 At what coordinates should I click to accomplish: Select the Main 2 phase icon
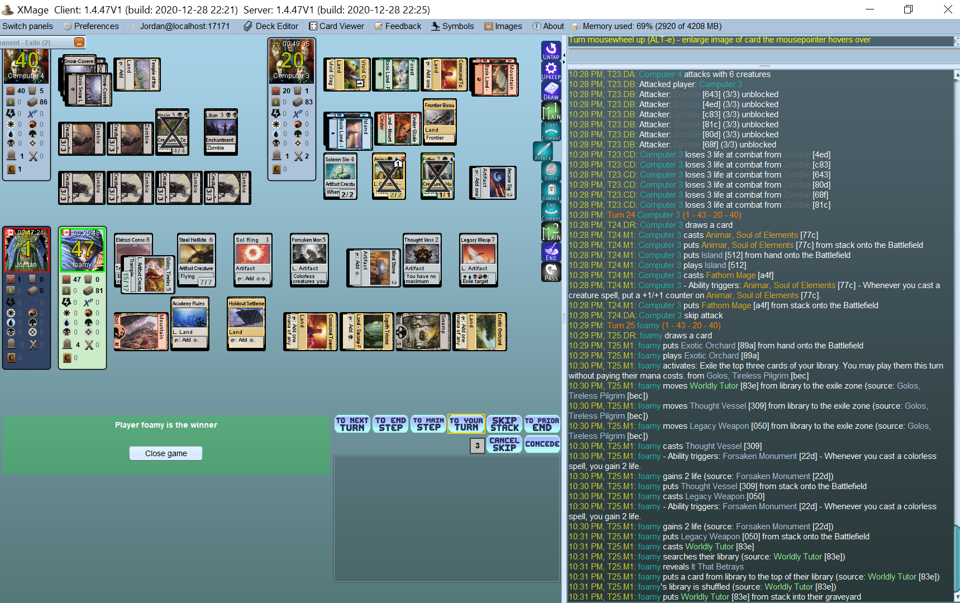(x=550, y=232)
